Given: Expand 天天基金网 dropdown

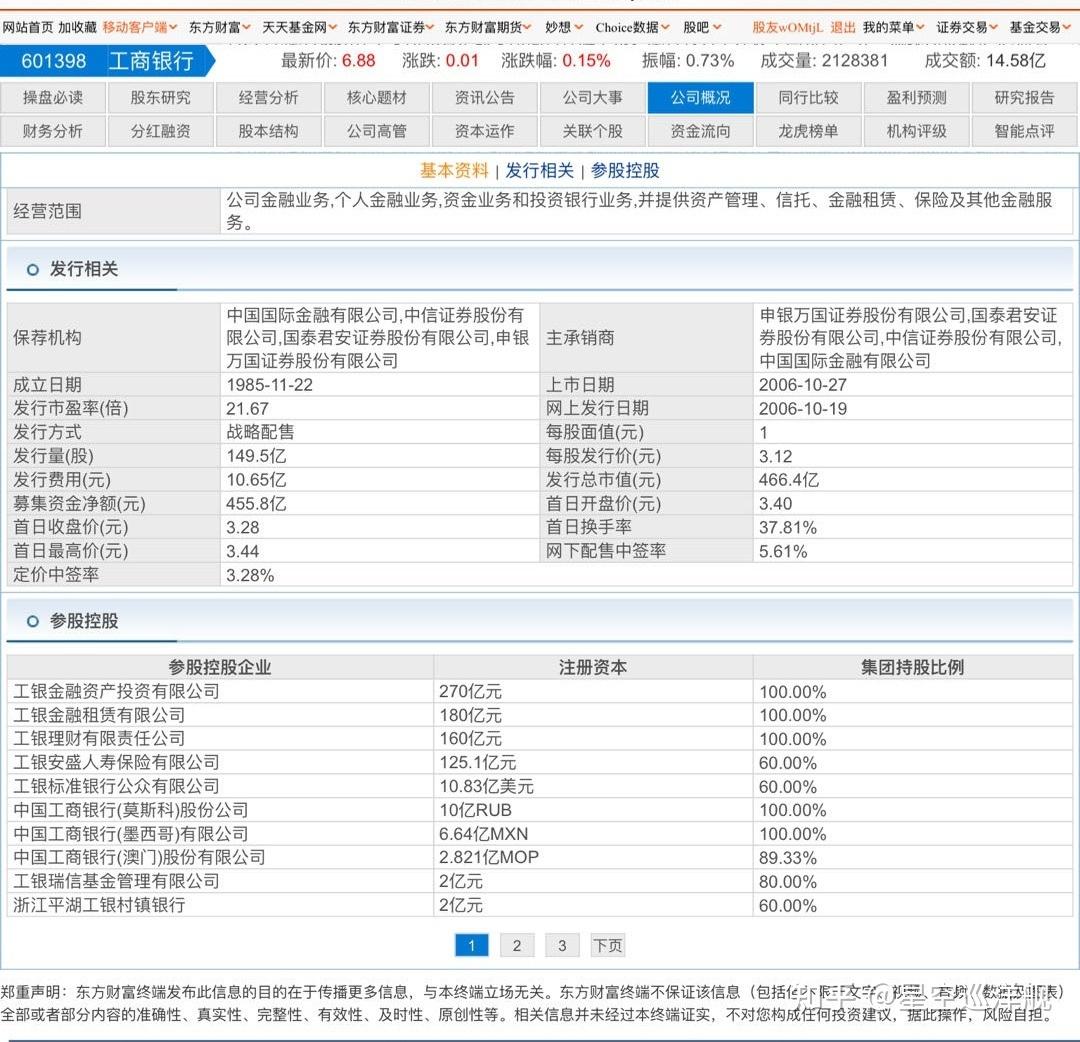Looking at the screenshot, I should click(299, 28).
